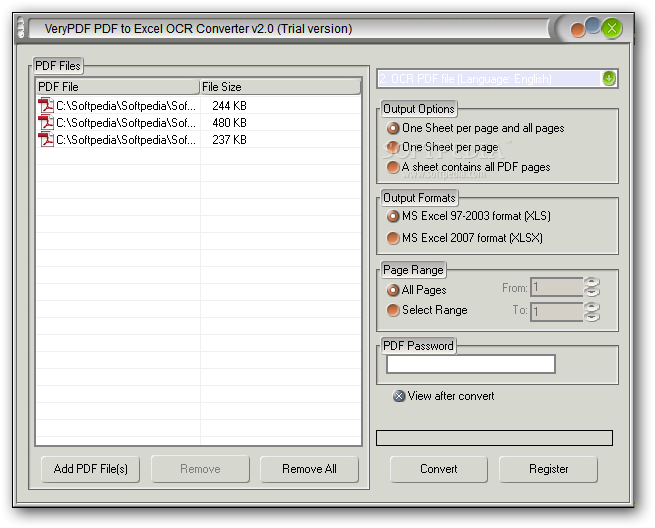Viewport: 655px width, 528px height.
Task: Click the blue ball icon in title bar
Action: click(593, 25)
